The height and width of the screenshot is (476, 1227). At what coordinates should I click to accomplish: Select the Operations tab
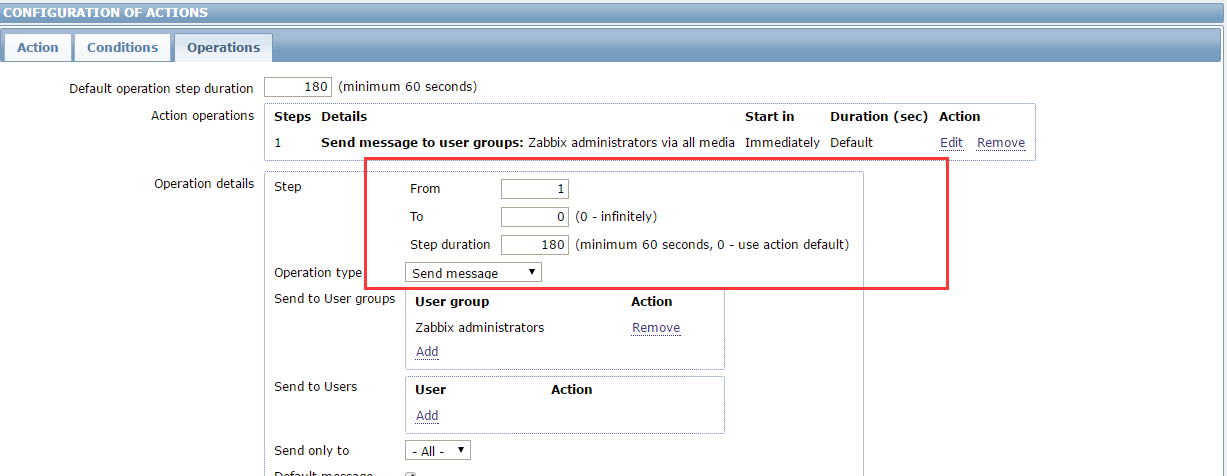coord(223,47)
